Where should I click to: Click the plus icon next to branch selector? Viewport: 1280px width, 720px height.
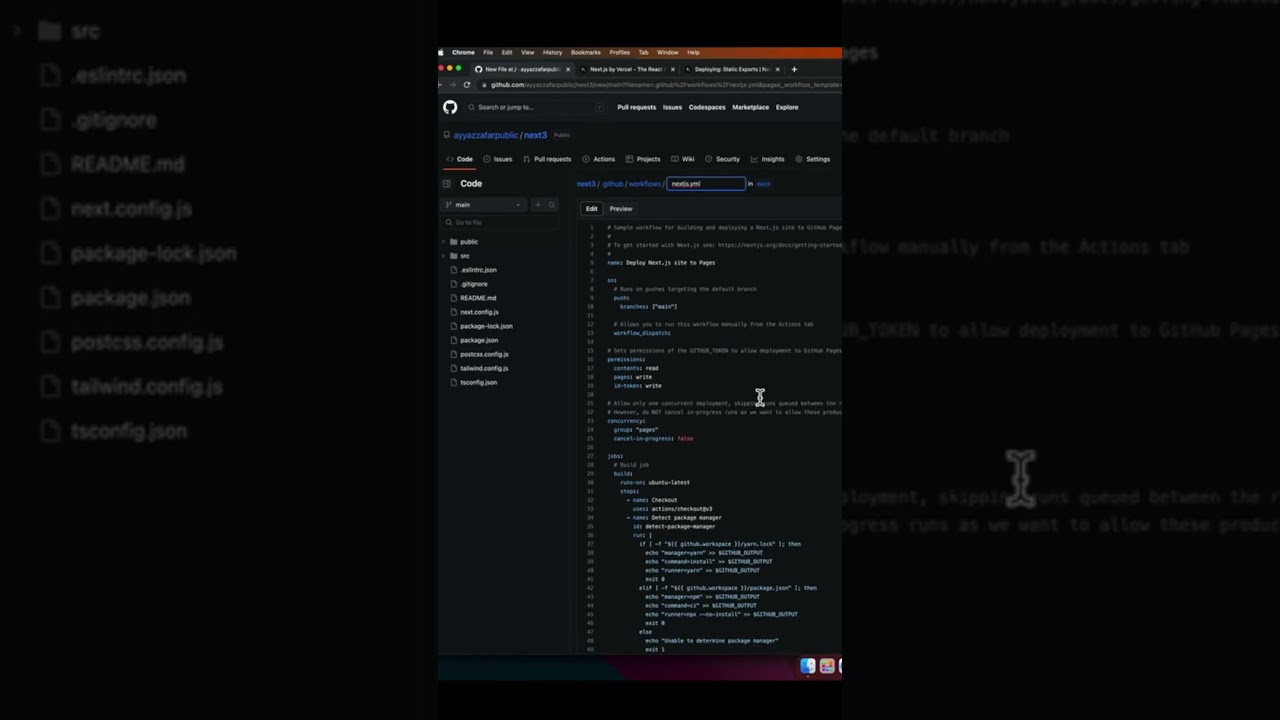click(x=539, y=205)
